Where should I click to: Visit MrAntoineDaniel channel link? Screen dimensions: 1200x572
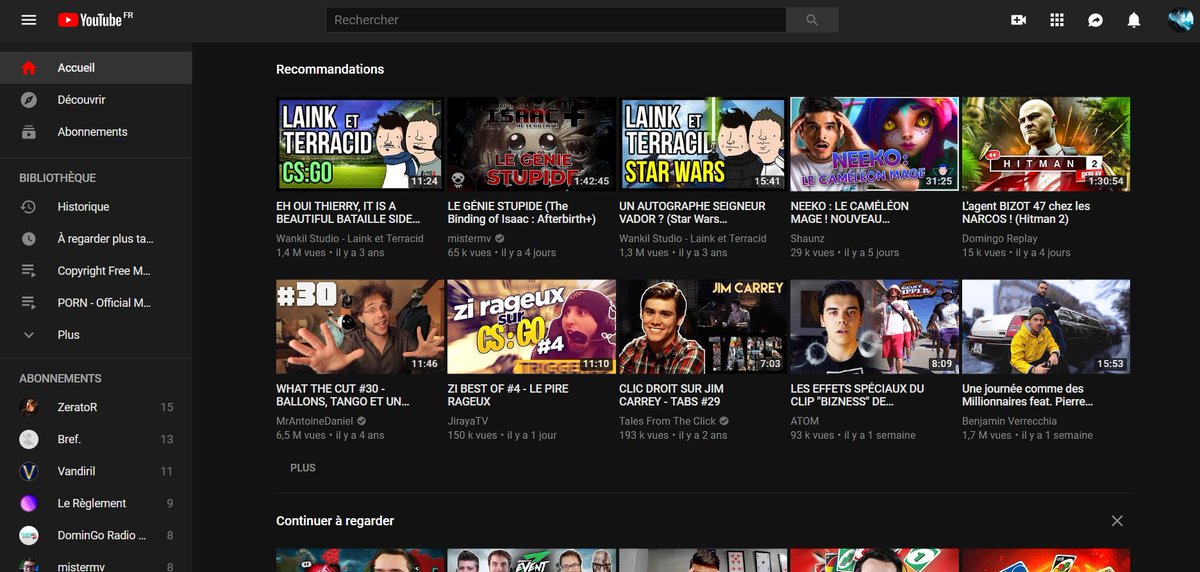(x=314, y=421)
